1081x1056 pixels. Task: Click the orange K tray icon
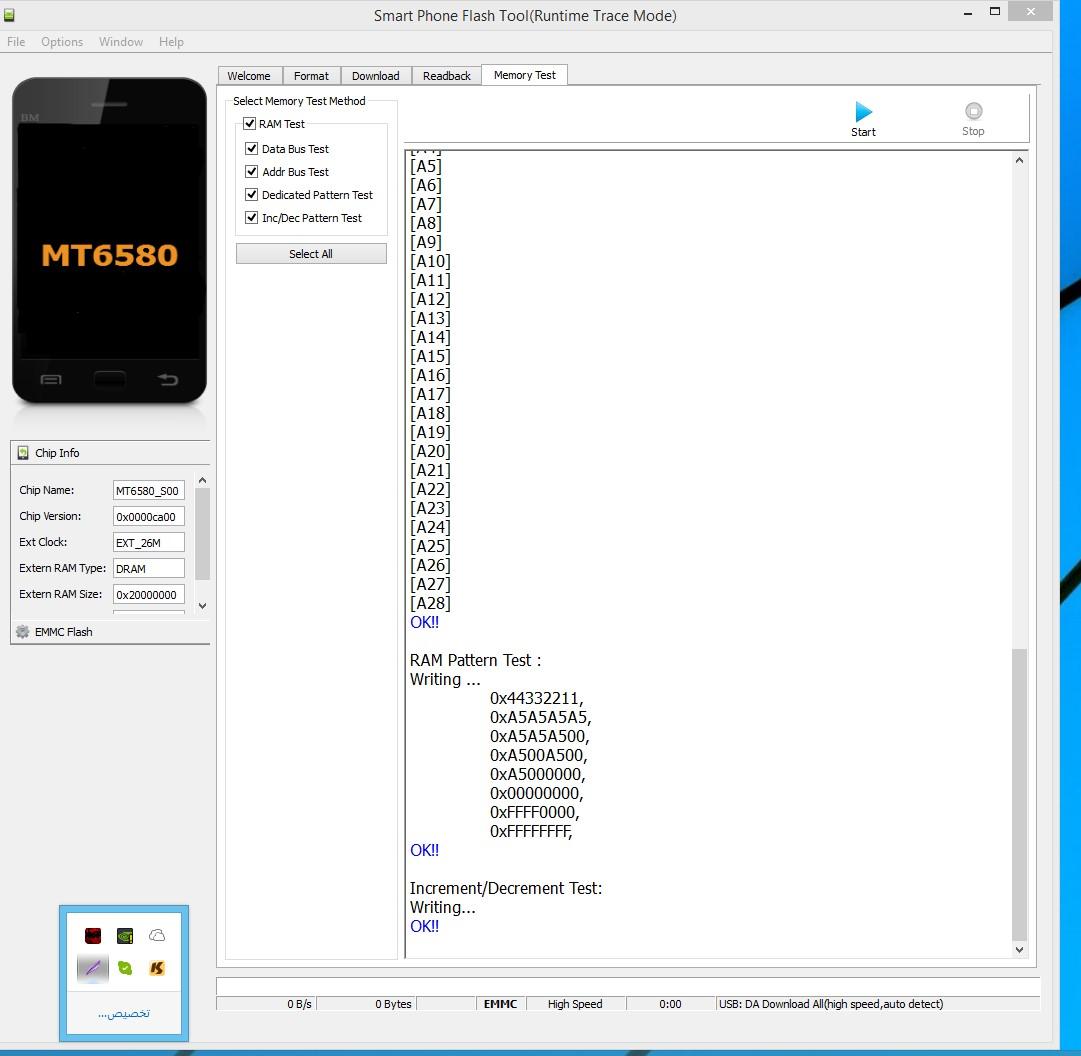click(157, 968)
